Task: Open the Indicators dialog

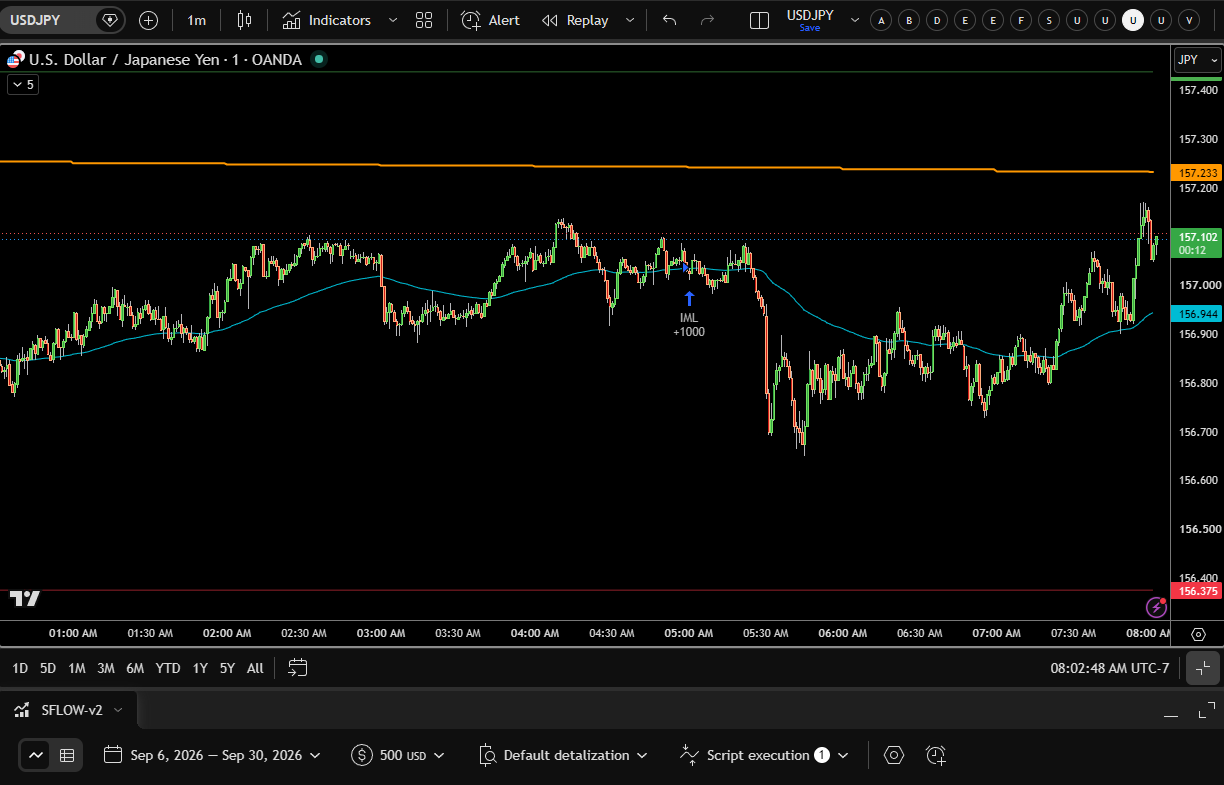Action: (x=326, y=20)
